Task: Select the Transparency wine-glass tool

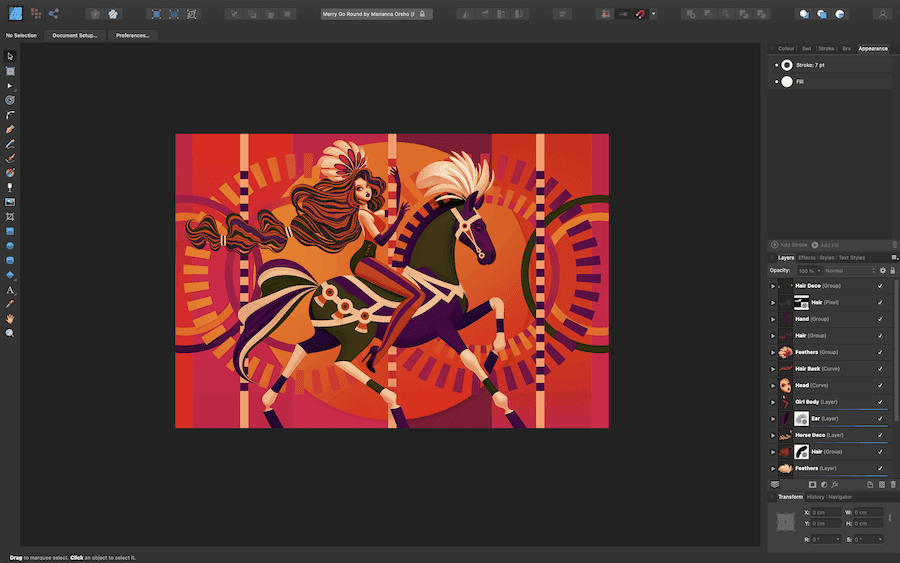Action: click(10, 187)
